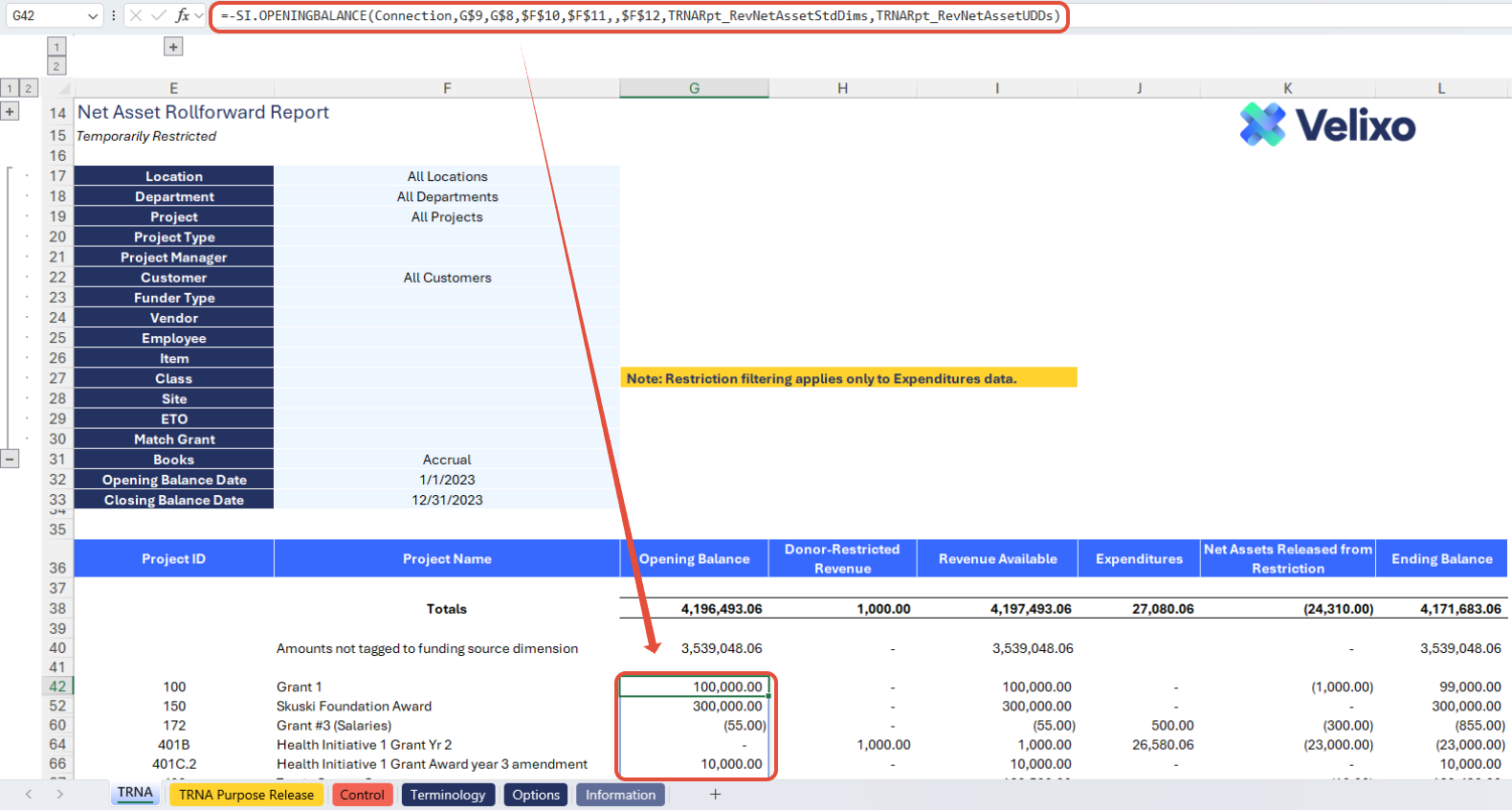Image resolution: width=1512 pixels, height=811 pixels.
Task: Click expenditures value 26,580.06
Action: tap(1163, 745)
